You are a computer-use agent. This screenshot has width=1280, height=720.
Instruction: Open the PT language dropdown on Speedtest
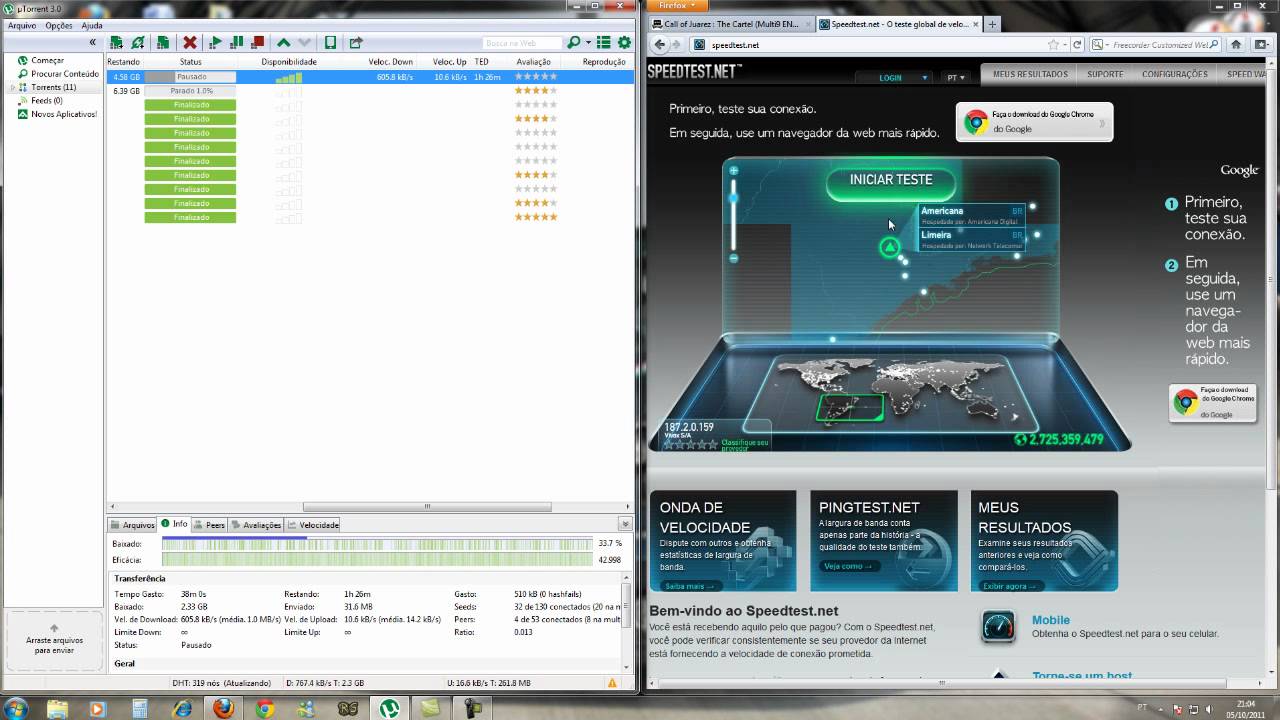click(x=956, y=77)
